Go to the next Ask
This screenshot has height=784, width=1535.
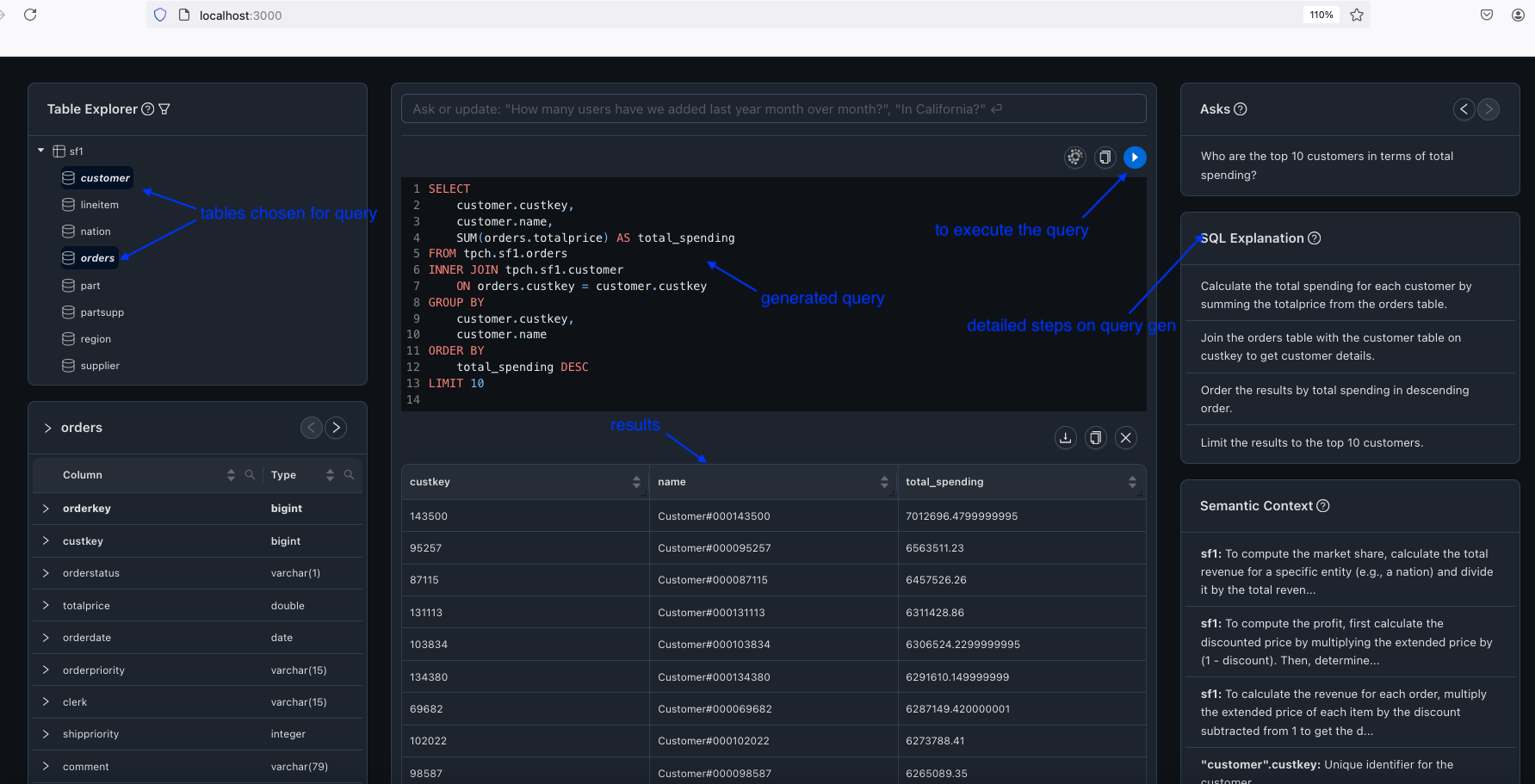(x=1489, y=109)
